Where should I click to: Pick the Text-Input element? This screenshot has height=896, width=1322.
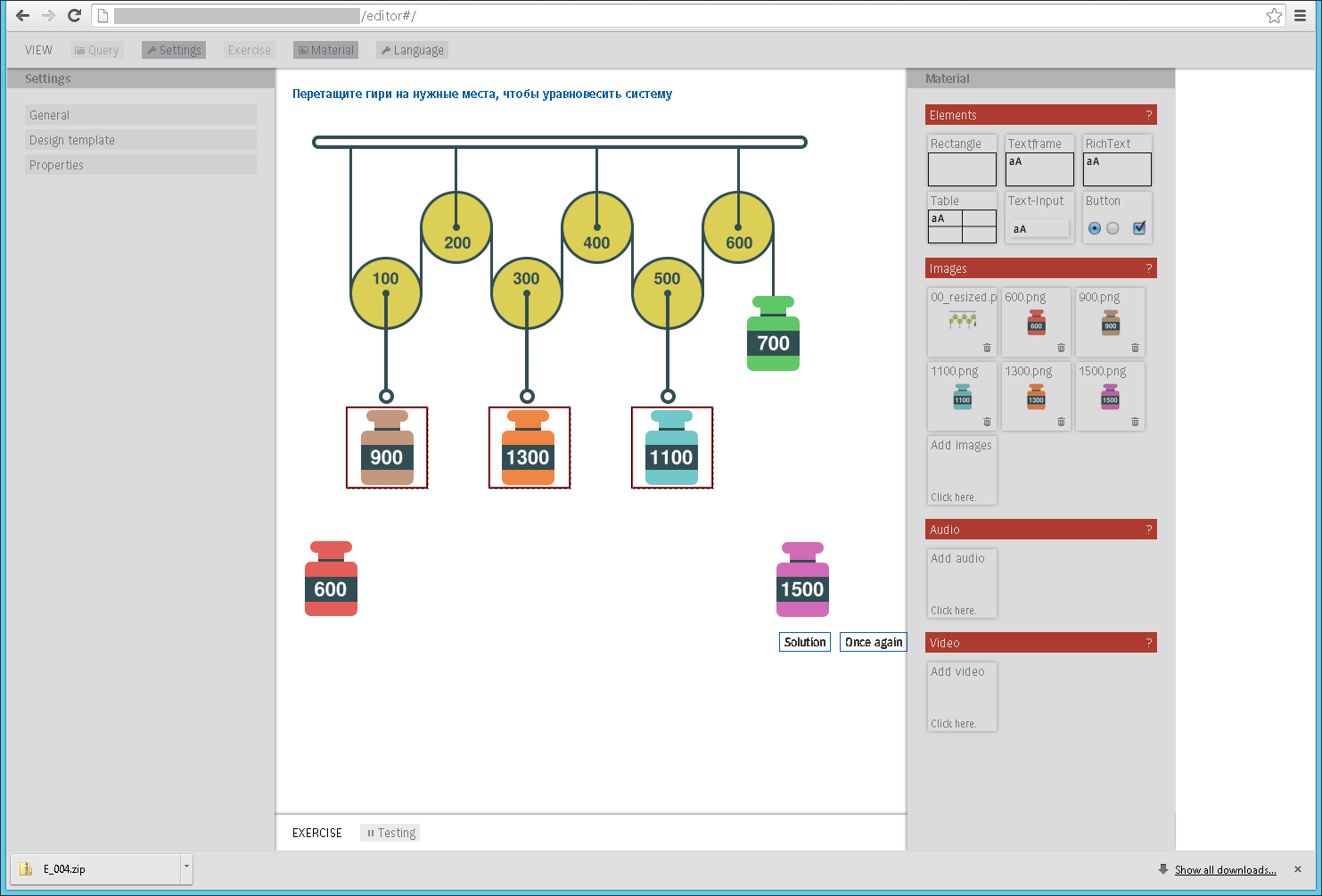click(1039, 218)
